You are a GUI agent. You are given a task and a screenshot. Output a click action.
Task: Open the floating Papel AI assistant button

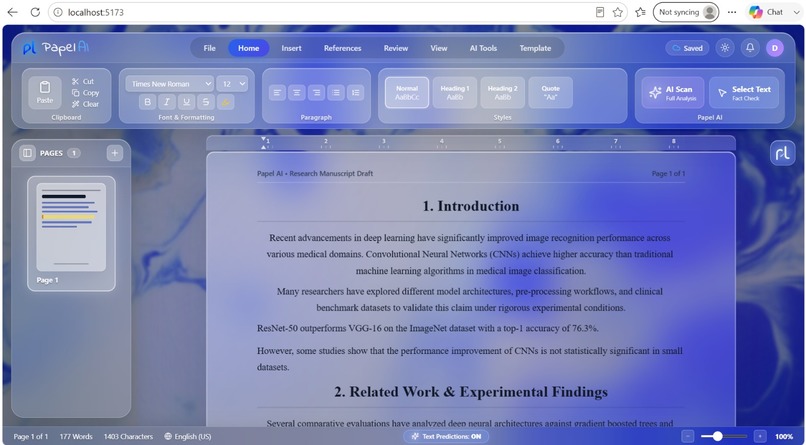(782, 153)
